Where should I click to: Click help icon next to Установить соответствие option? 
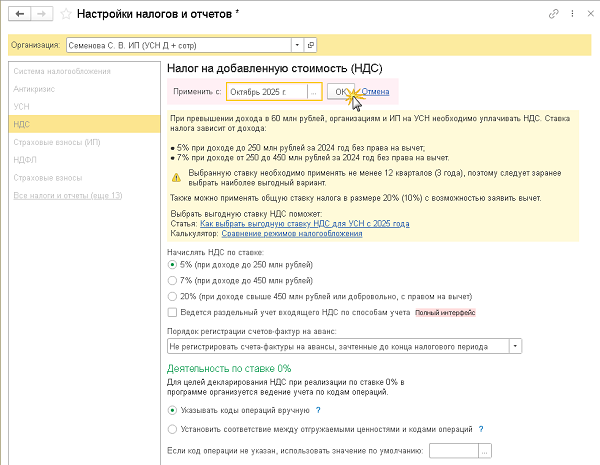pyautogui.click(x=481, y=429)
